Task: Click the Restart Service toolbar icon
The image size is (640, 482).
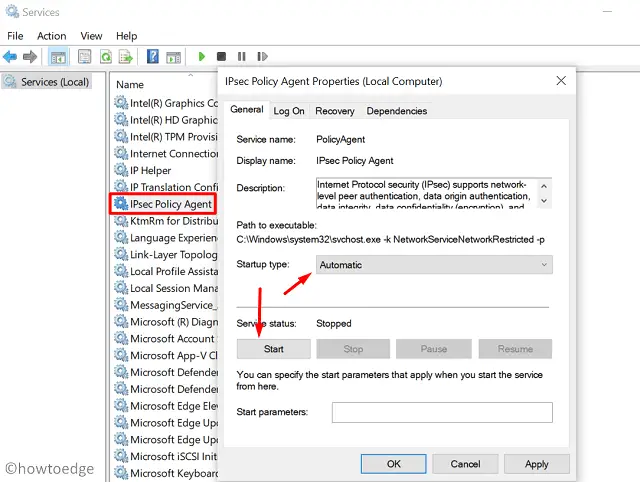Action: pos(262,56)
